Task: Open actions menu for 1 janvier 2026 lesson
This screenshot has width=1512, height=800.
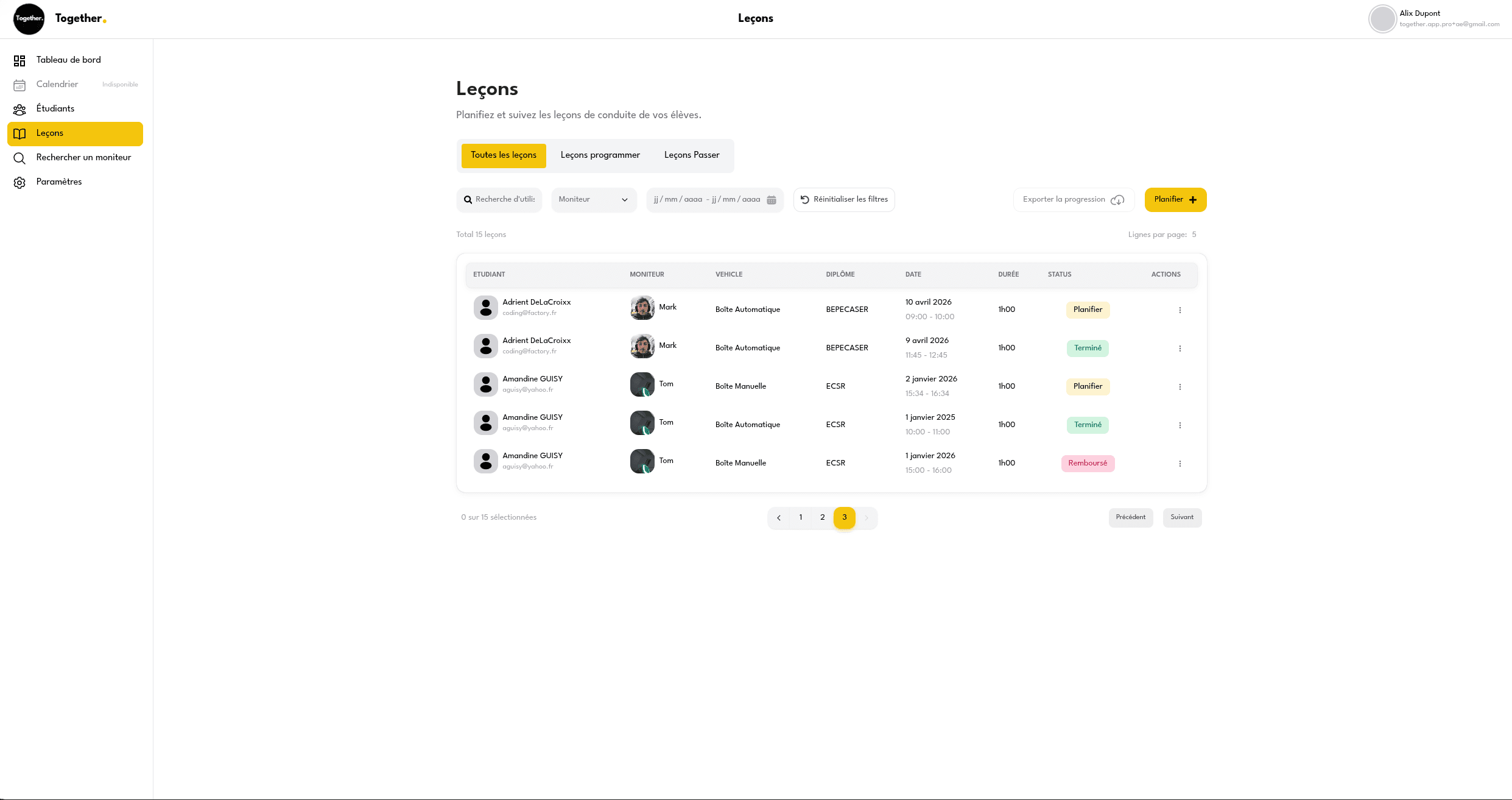Action: 1180,464
